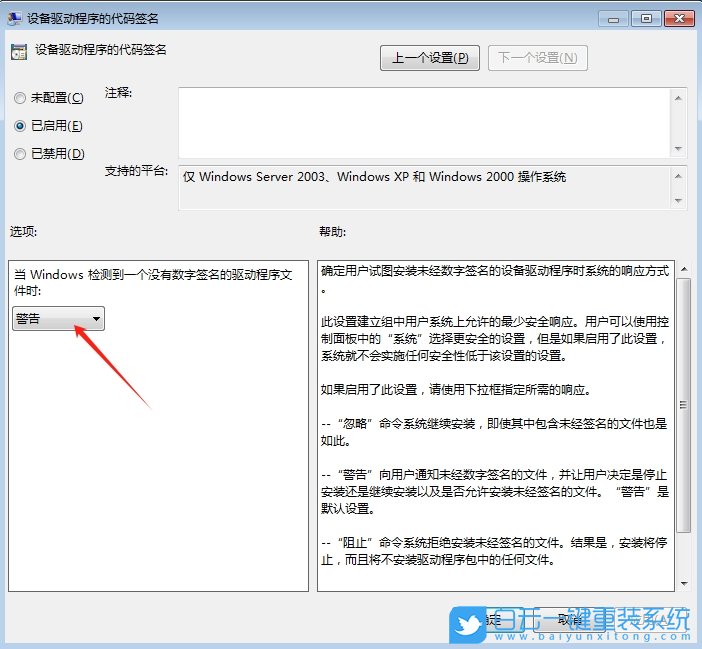Click the help panel scroll up arrow
Viewport: 702px width, 649px height.
coord(684,269)
